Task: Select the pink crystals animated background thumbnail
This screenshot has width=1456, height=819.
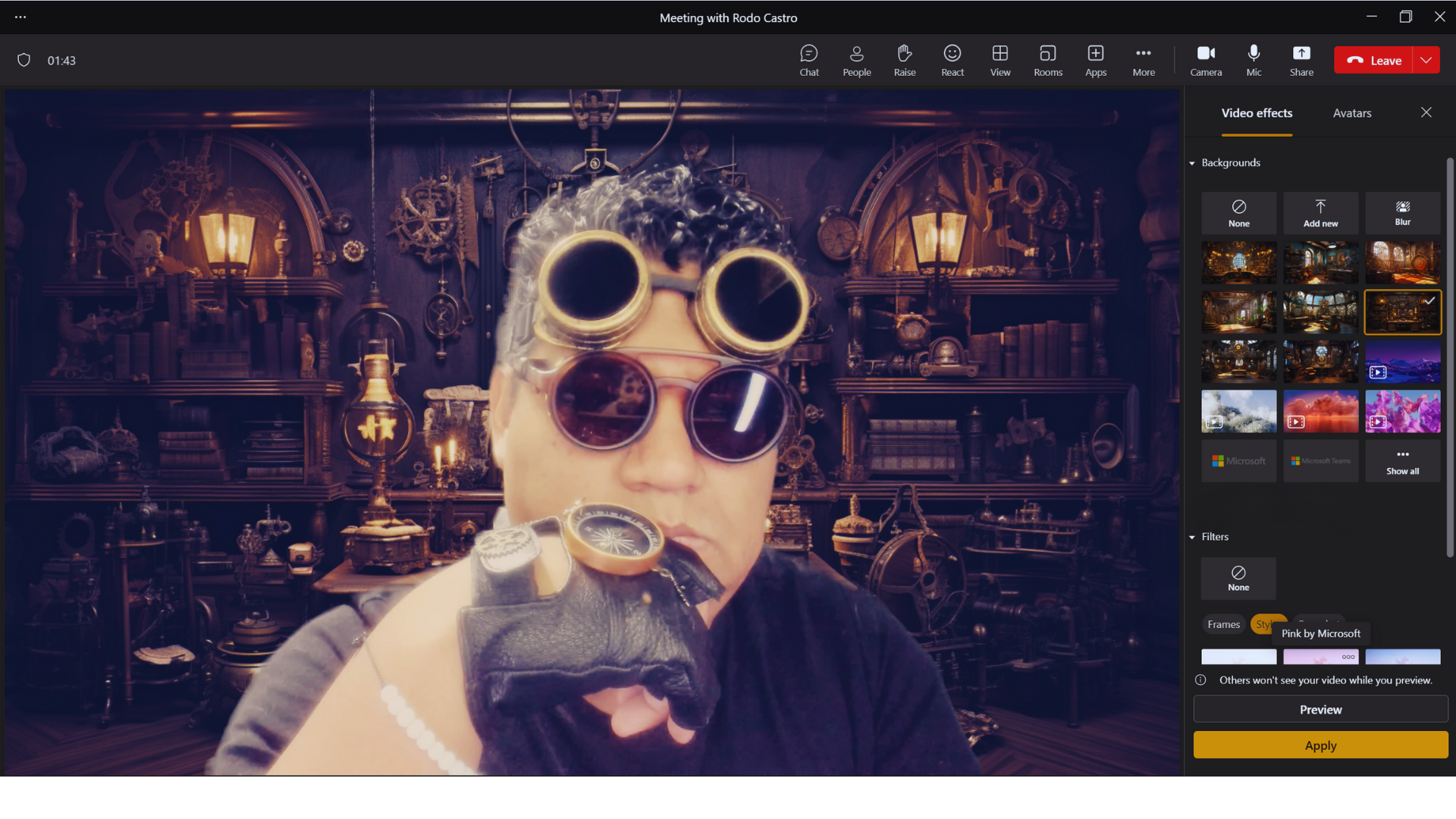Action: [x=1402, y=412]
